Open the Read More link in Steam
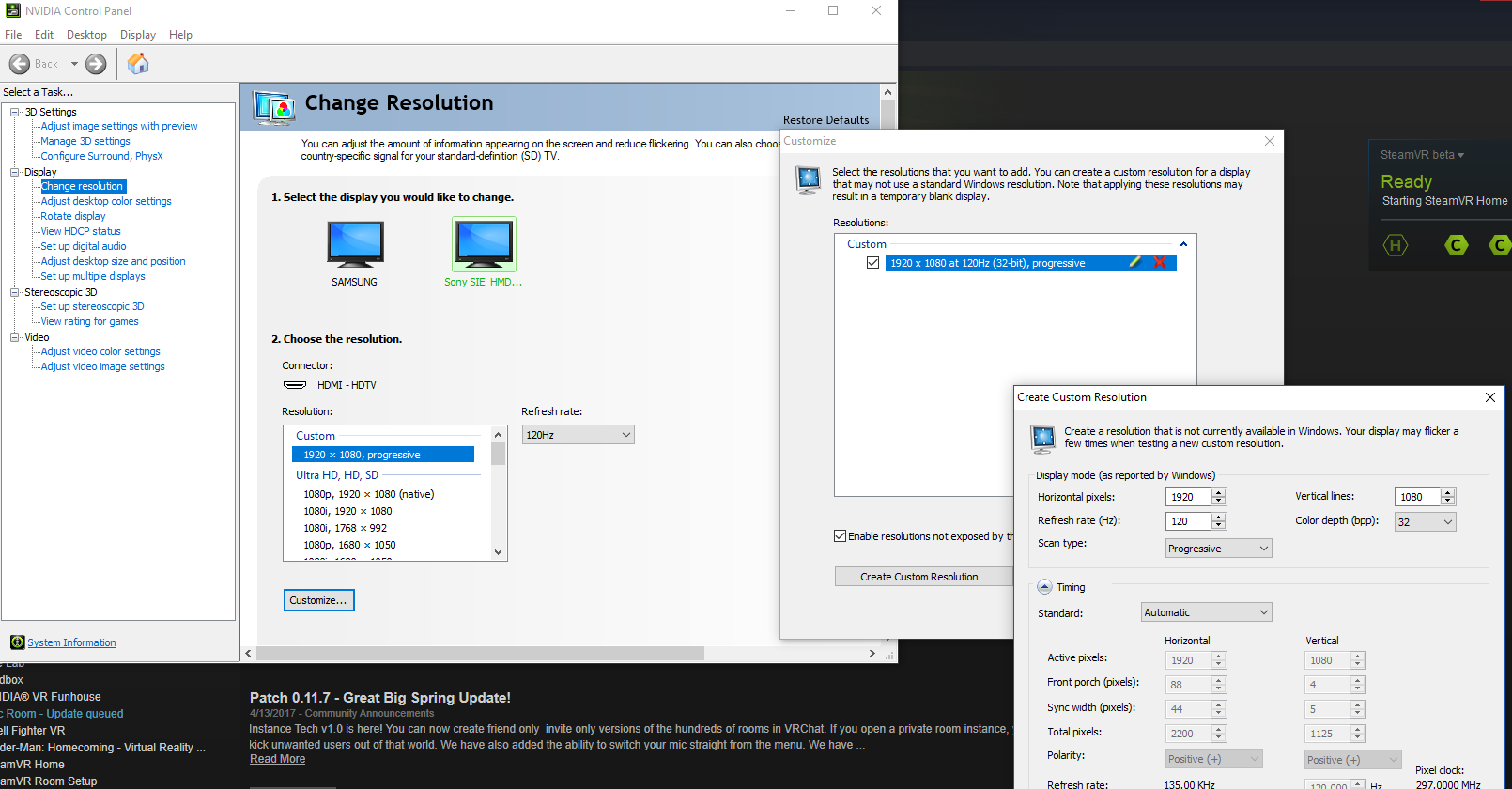Image resolution: width=1512 pixels, height=789 pixels. pyautogui.click(x=277, y=759)
